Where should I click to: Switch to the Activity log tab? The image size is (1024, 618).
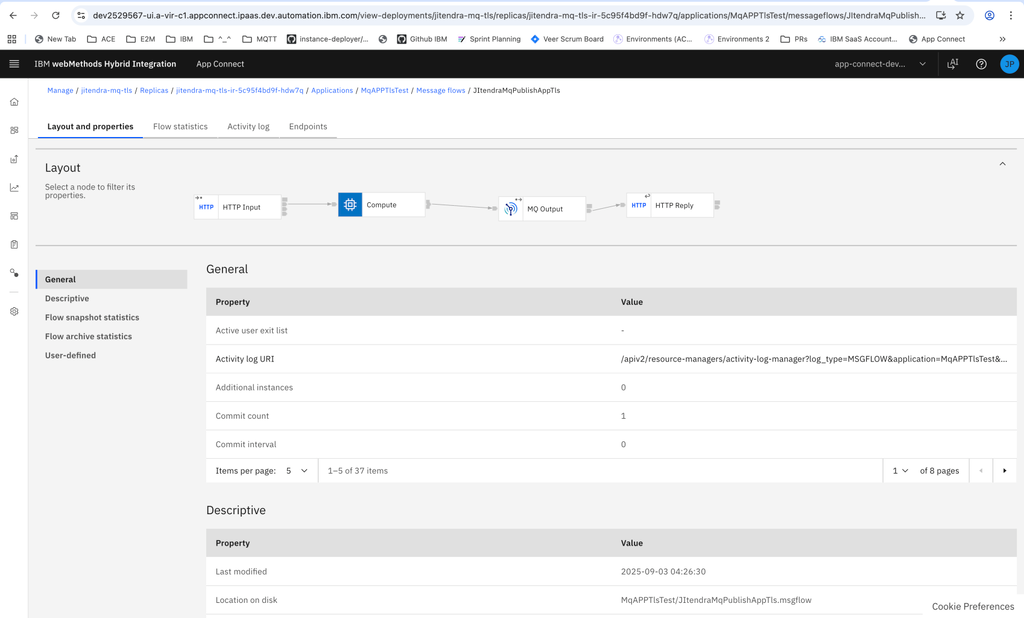[x=248, y=127]
